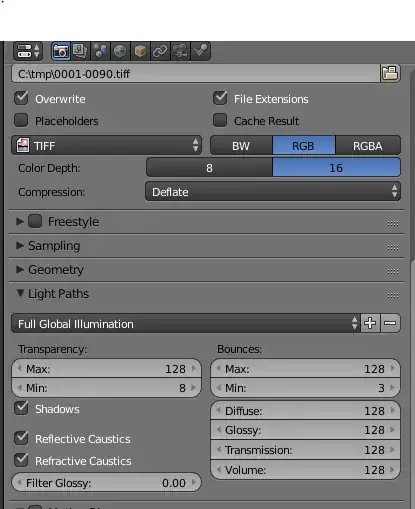Select RGB color mode
415x509 pixels.
coord(304,145)
